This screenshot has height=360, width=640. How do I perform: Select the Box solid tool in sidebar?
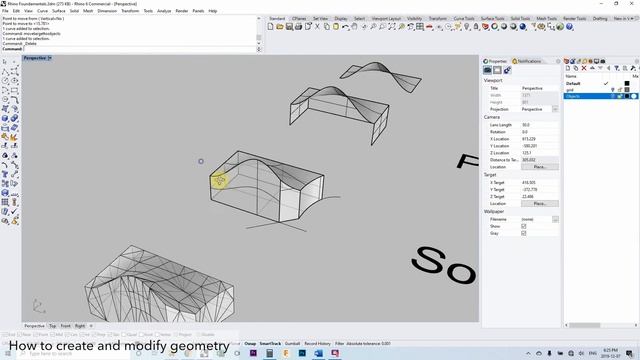5,118
